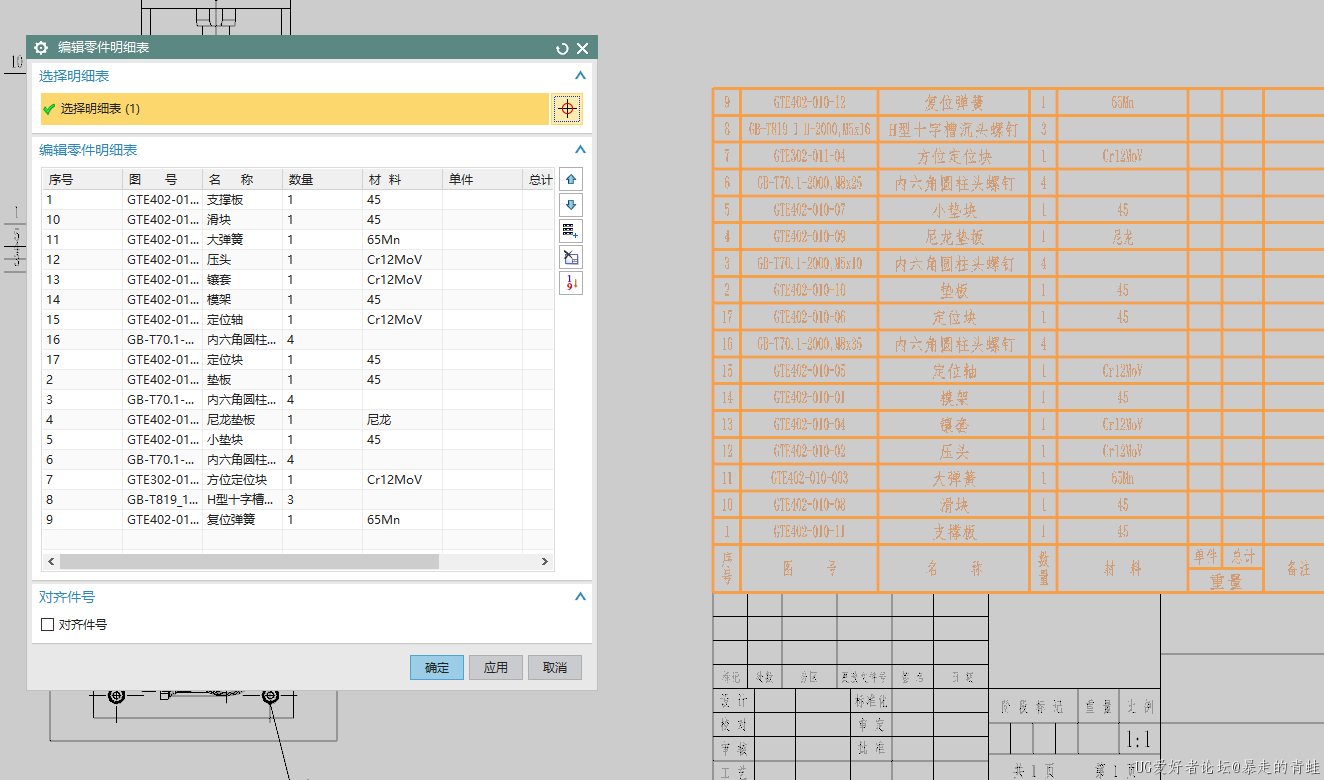This screenshot has width=1324, height=780.
Task: Select the 镶套 row in the dialog table
Action: coord(298,280)
